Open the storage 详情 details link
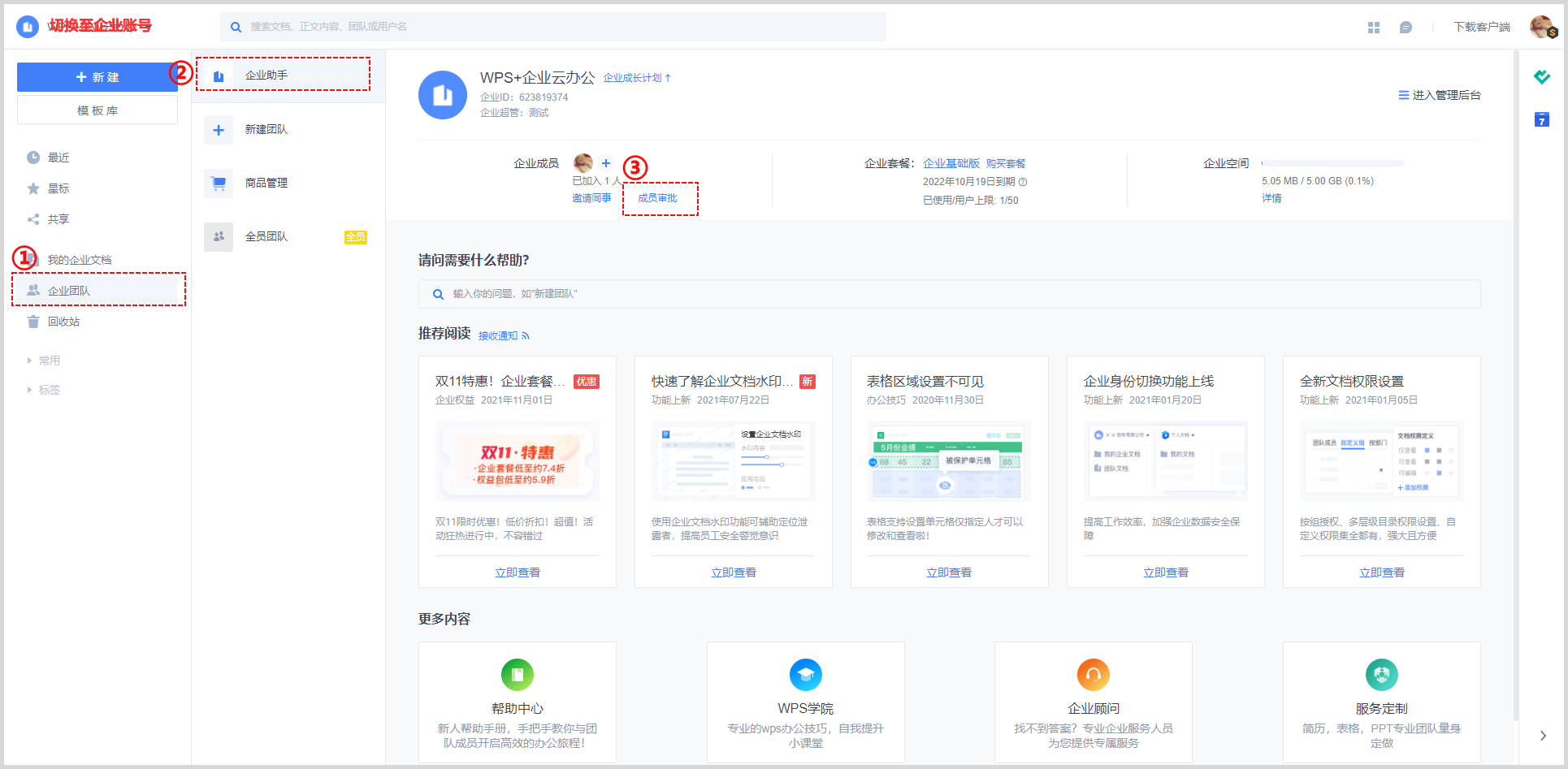 1271,198
